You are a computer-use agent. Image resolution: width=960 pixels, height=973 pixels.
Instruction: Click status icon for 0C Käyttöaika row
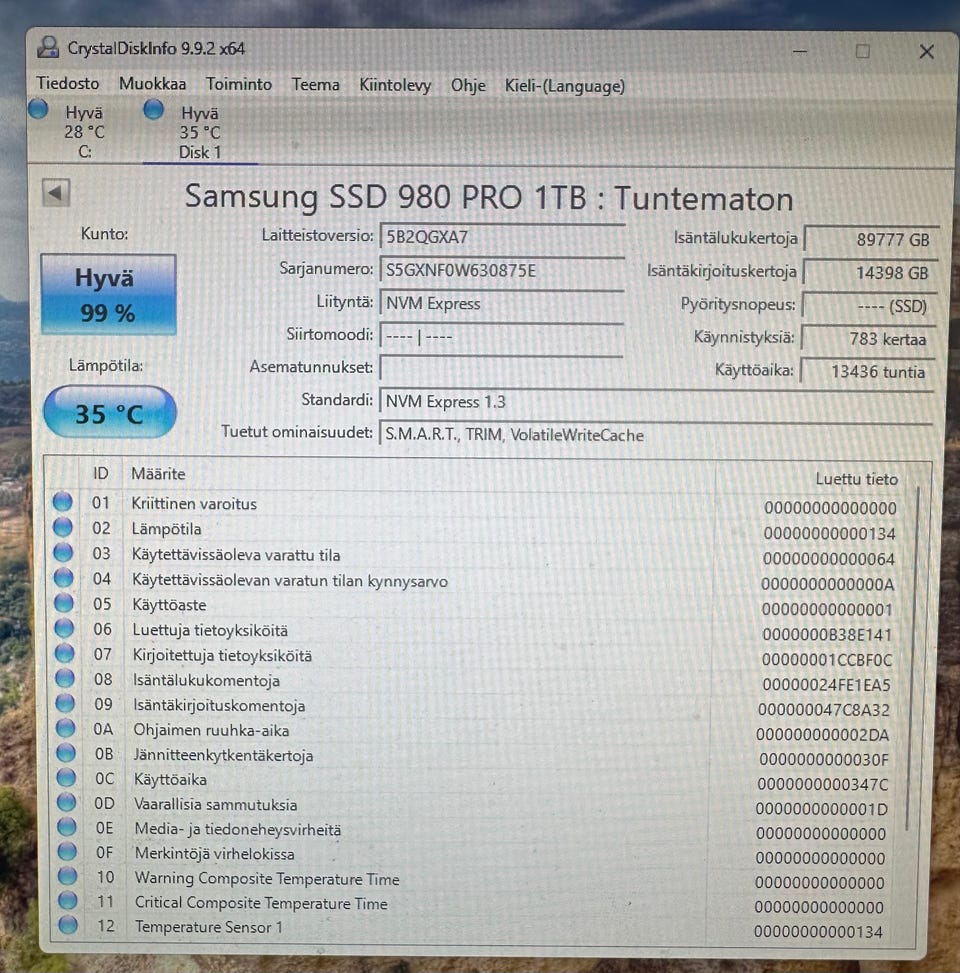(66, 778)
